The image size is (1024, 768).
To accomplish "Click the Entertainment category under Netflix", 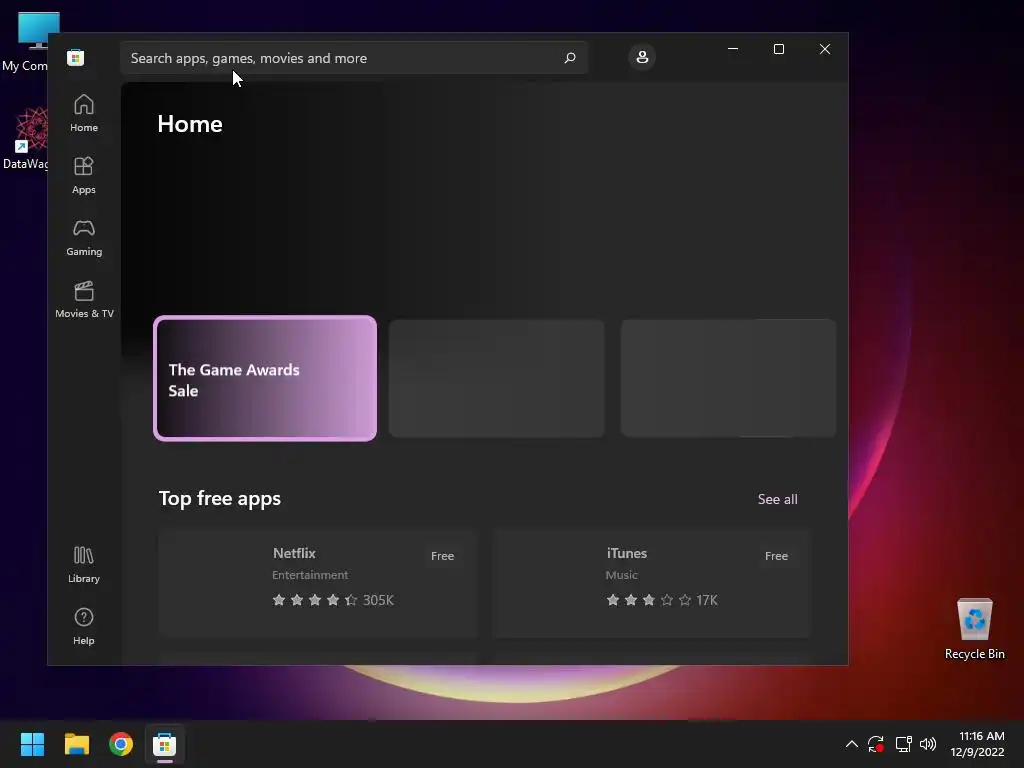I will click(x=310, y=575).
